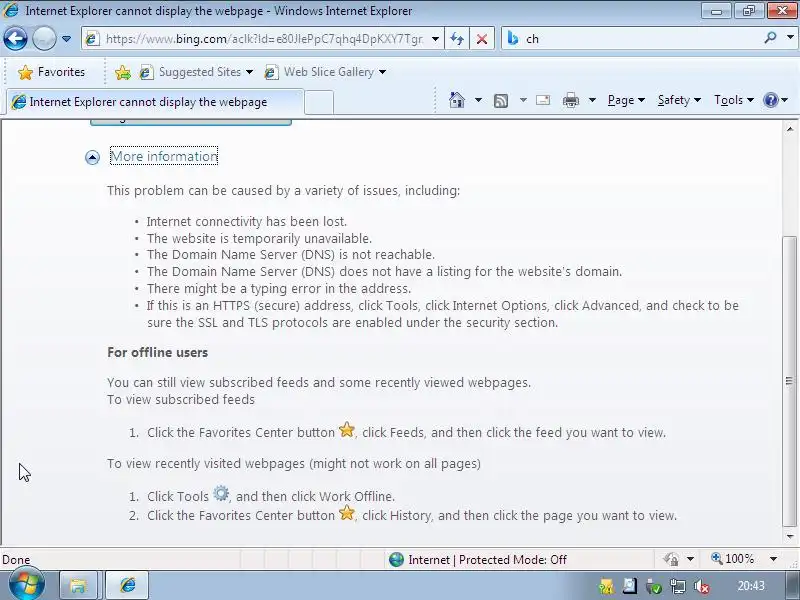Expand the Home button dropdown arrow

[478, 100]
